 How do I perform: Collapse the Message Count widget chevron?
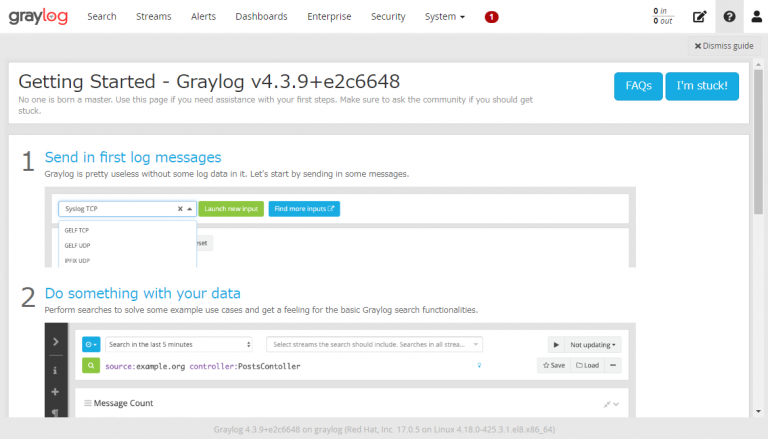(616, 404)
